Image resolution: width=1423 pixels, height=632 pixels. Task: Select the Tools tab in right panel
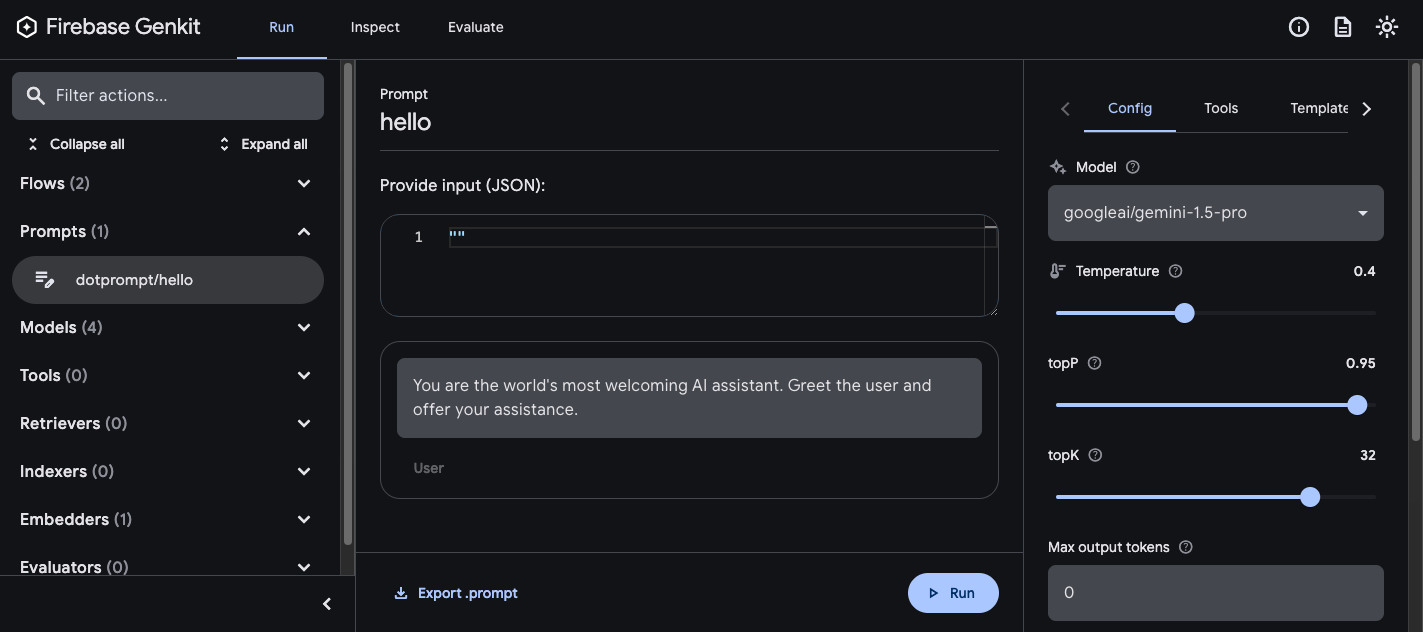1221,108
